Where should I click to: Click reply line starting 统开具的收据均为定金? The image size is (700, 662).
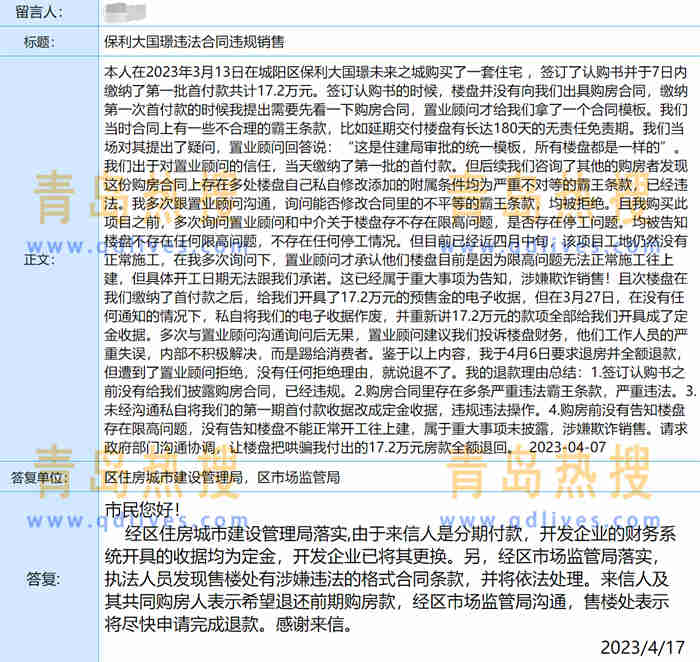(x=382, y=557)
